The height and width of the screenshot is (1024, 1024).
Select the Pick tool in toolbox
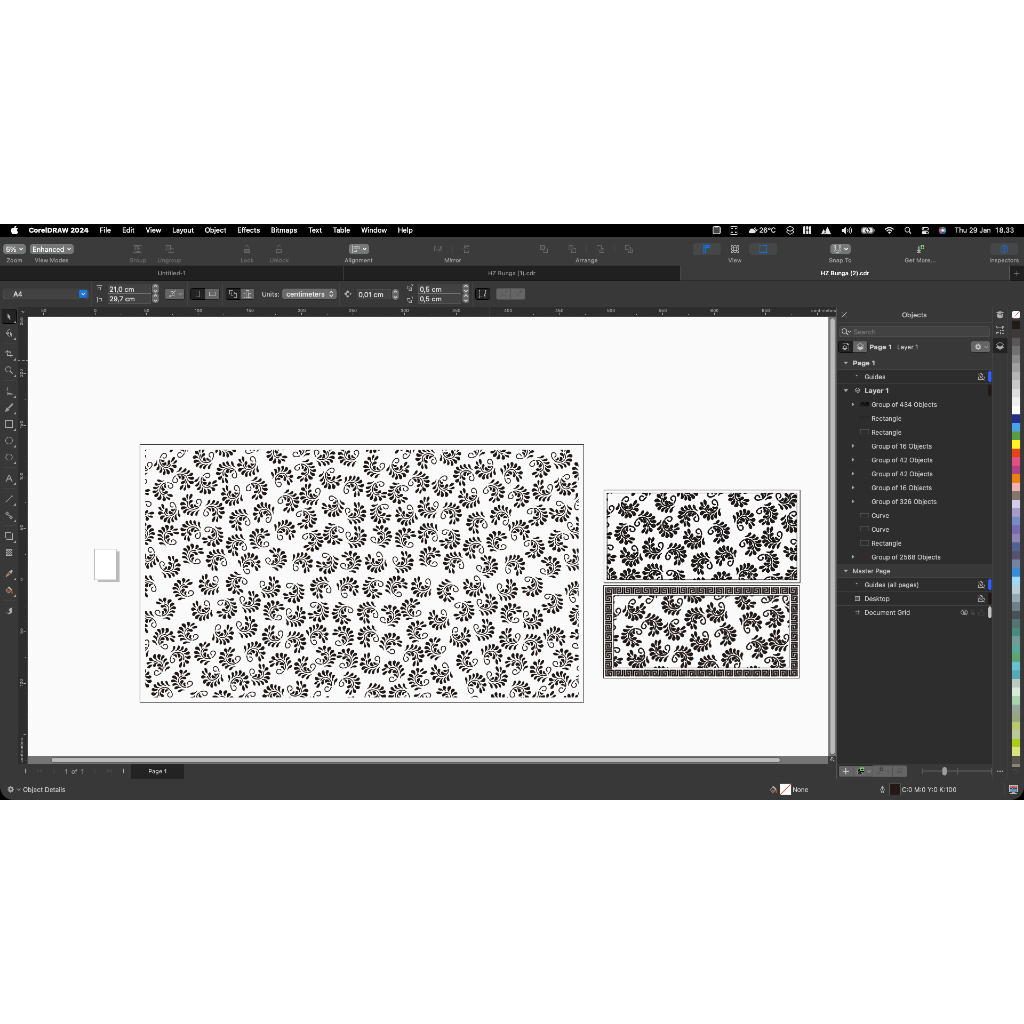(x=9, y=317)
